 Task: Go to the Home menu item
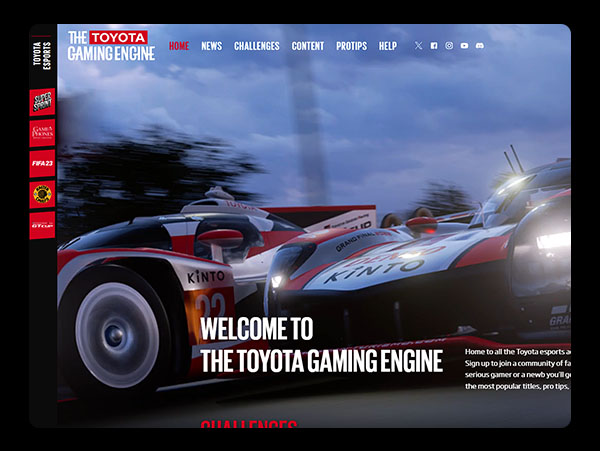(179, 46)
